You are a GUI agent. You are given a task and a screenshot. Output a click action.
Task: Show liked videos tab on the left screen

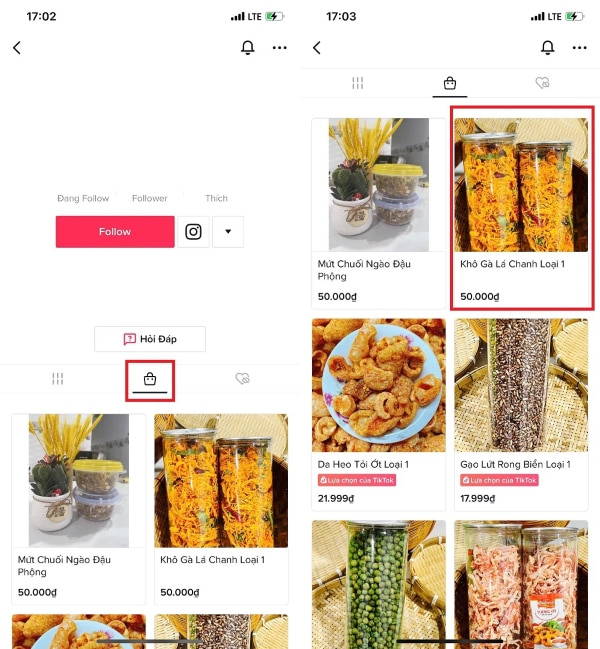pos(241,380)
